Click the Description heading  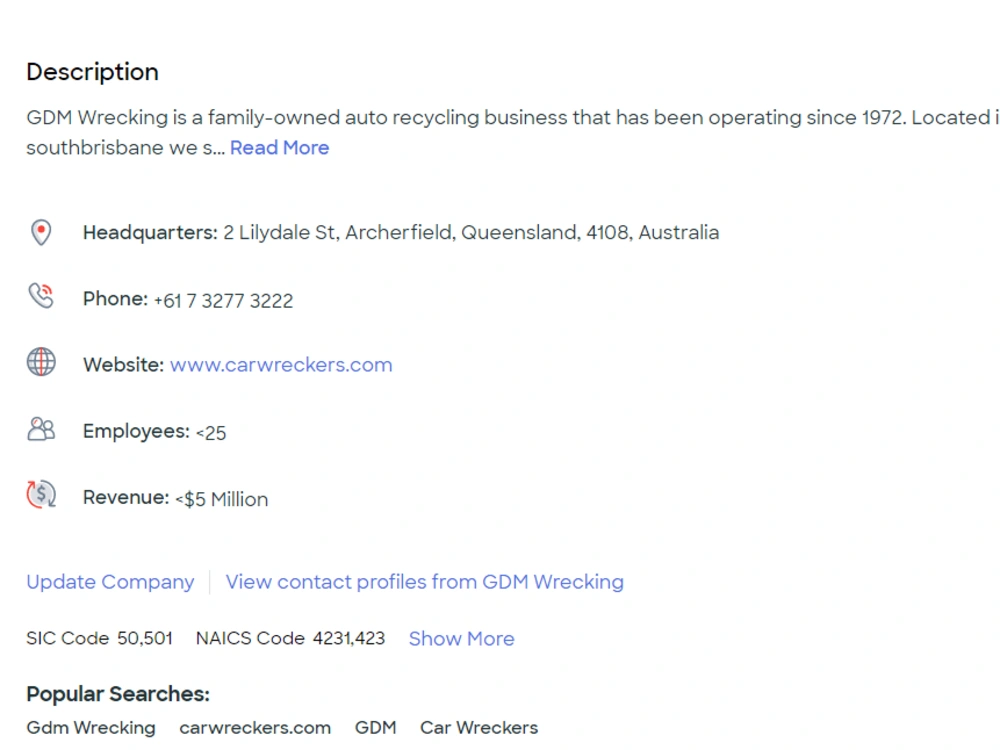point(92,72)
